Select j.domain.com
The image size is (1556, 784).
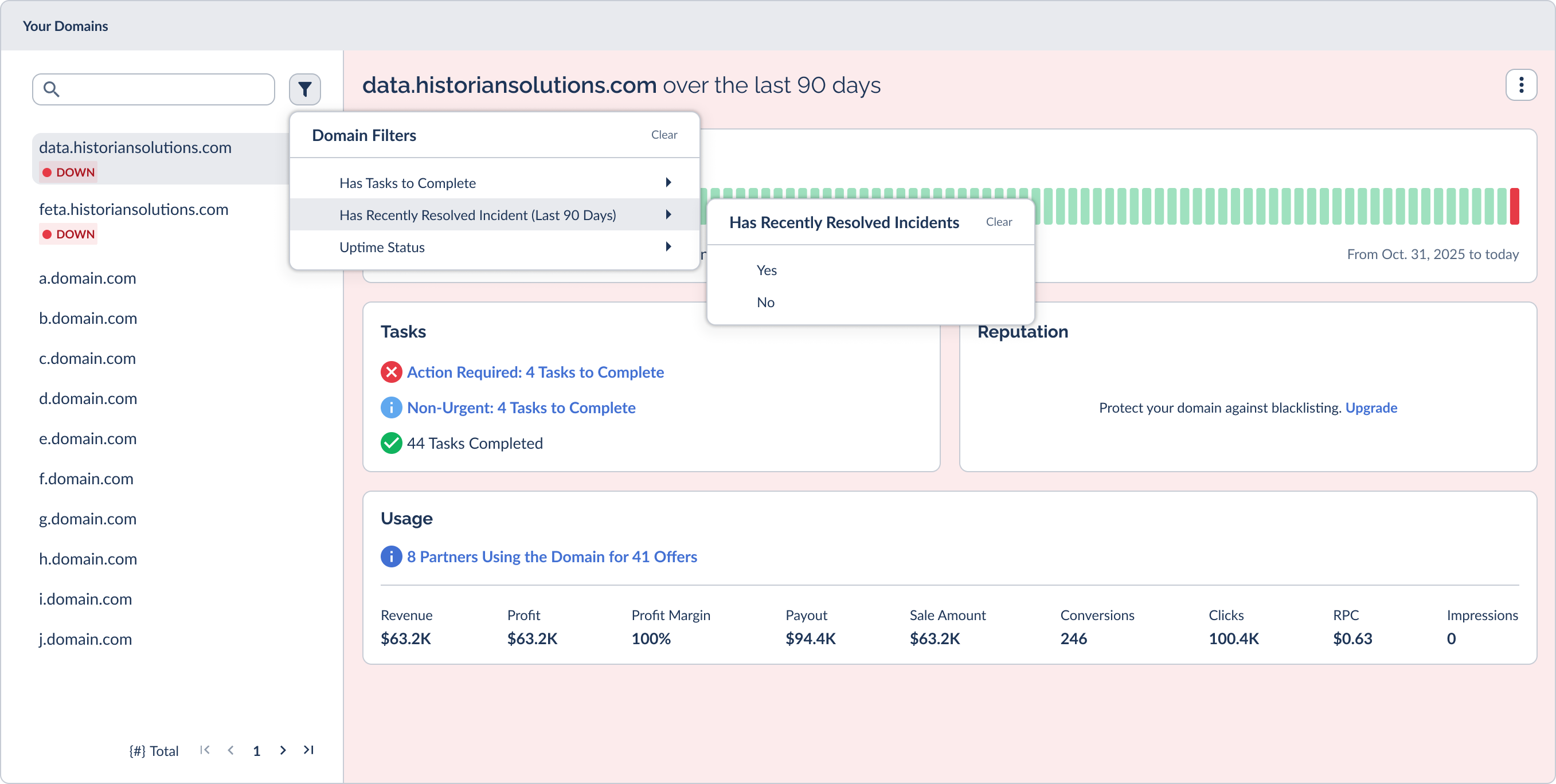85,639
